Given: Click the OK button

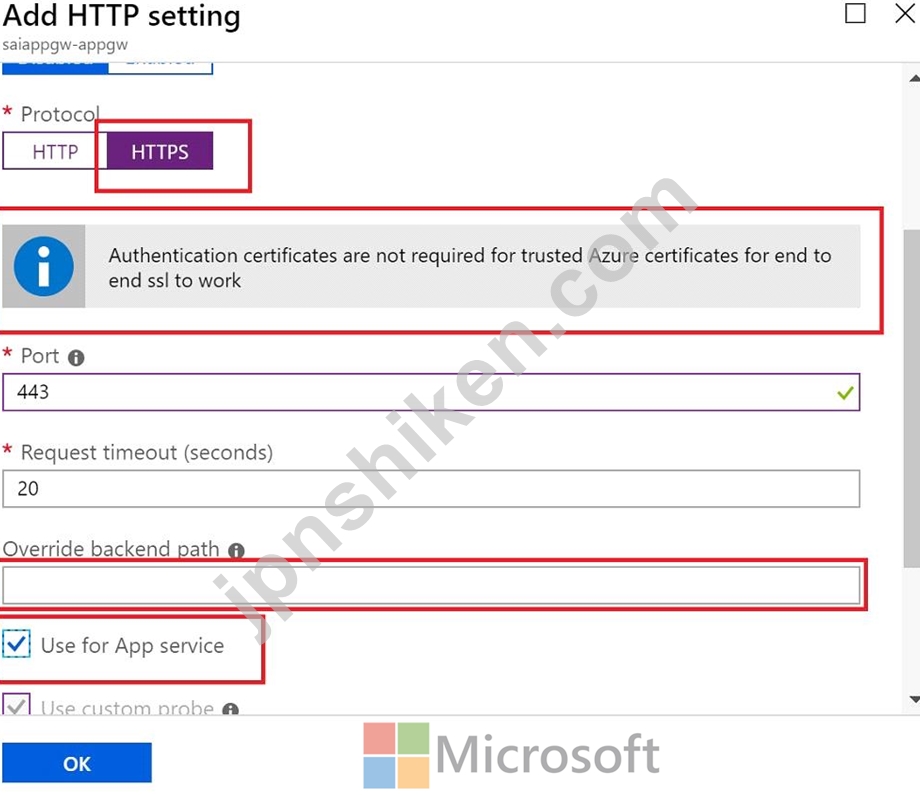Looking at the screenshot, I should 77,763.
